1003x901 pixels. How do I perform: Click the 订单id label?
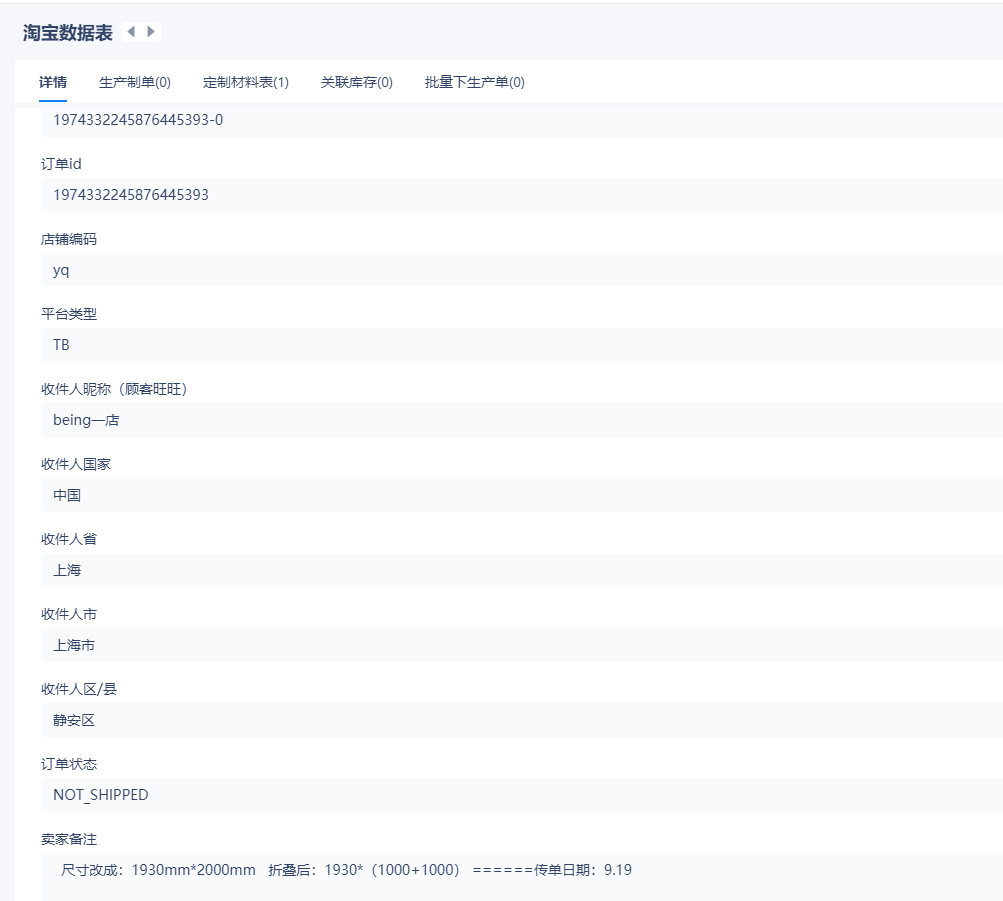click(61, 164)
